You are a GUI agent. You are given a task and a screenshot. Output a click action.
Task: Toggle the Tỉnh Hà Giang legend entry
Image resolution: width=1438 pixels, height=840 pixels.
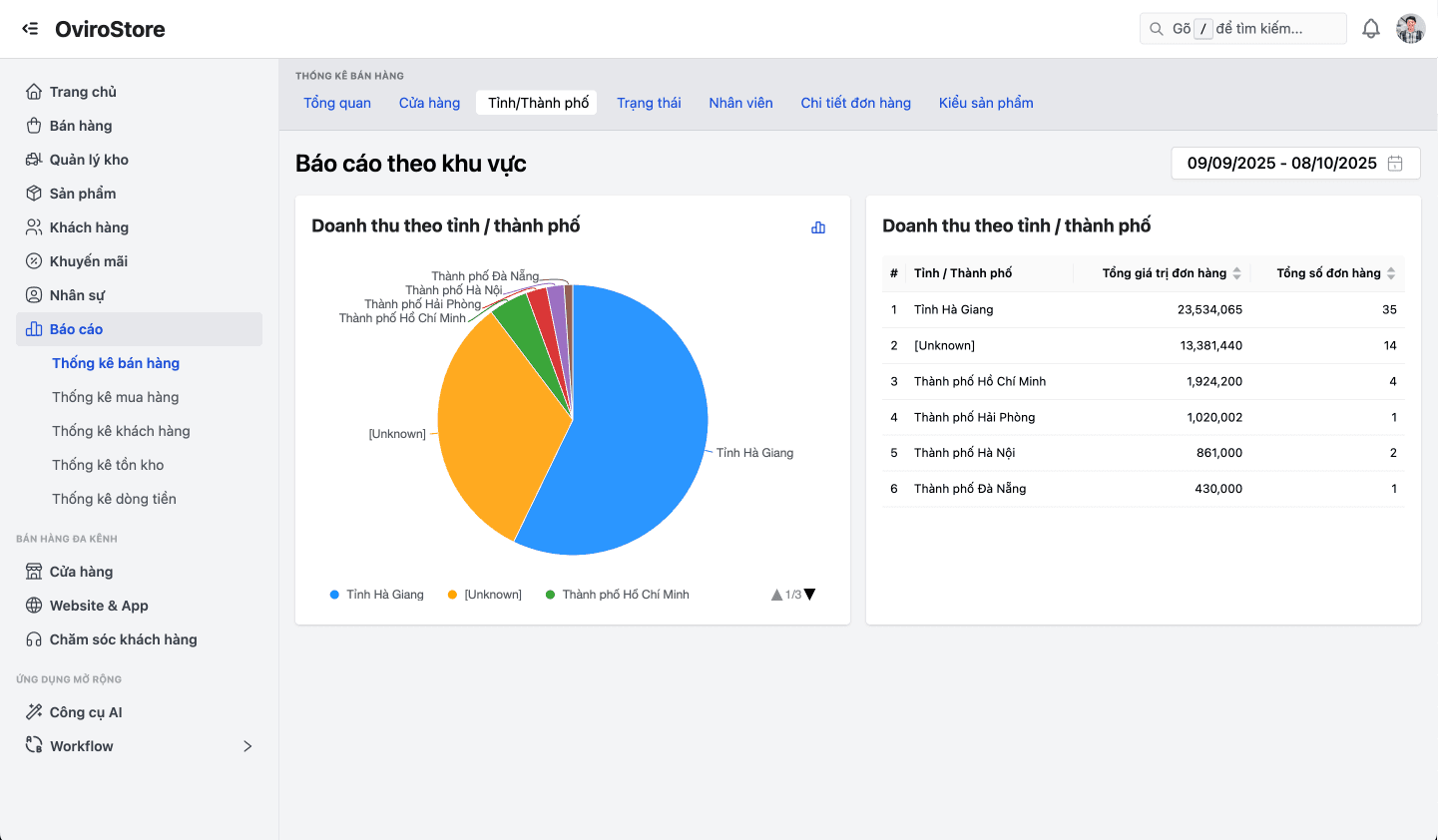point(386,594)
